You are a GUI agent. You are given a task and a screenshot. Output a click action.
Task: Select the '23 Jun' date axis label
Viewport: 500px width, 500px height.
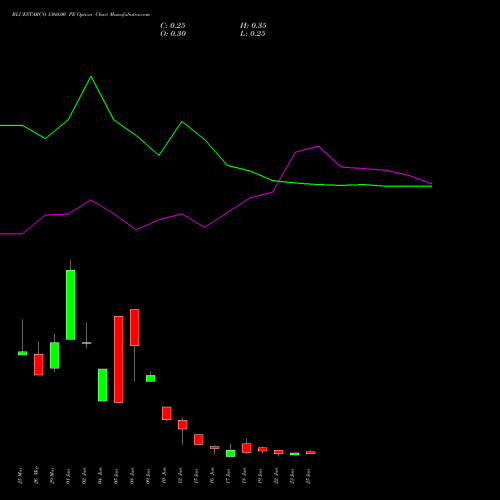(293, 476)
